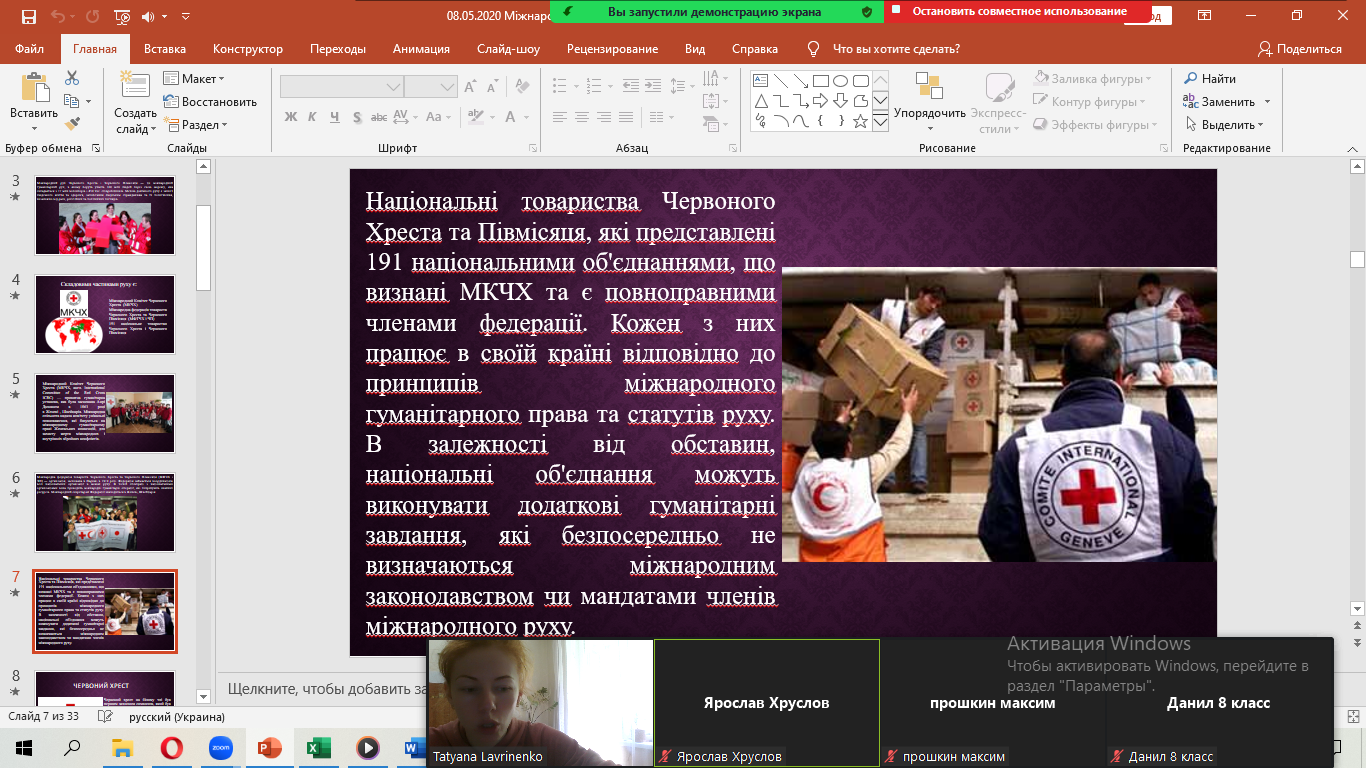Increase font size with large A icon
The width and height of the screenshot is (1366, 768).
pos(472,87)
